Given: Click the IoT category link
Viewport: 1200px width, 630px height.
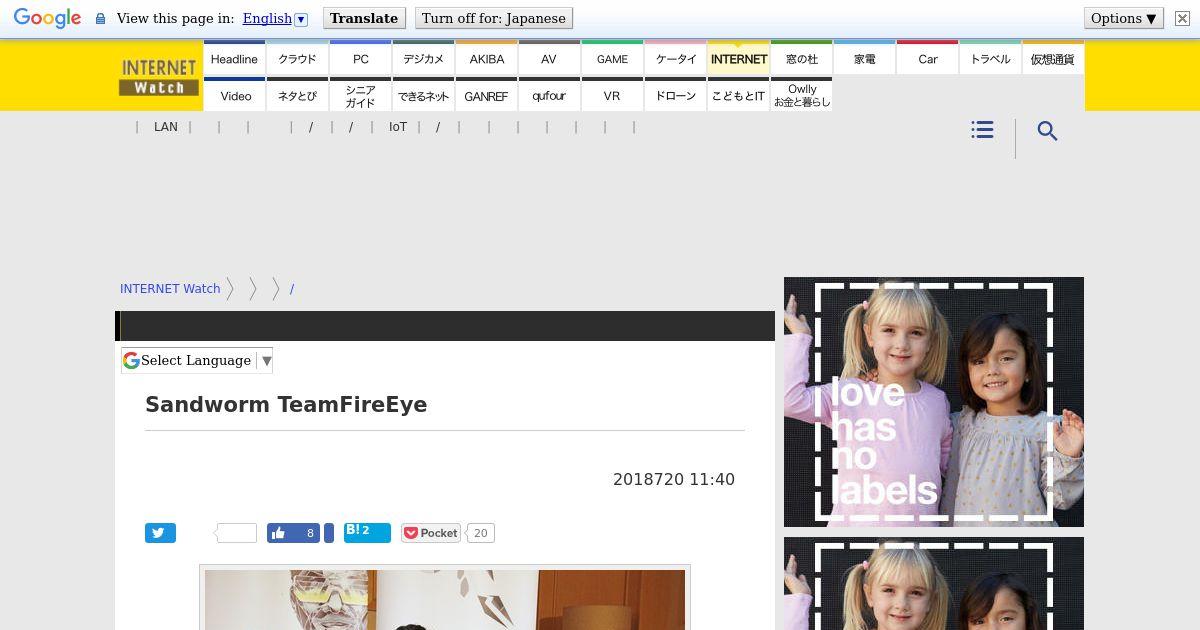Looking at the screenshot, I should [x=398, y=127].
